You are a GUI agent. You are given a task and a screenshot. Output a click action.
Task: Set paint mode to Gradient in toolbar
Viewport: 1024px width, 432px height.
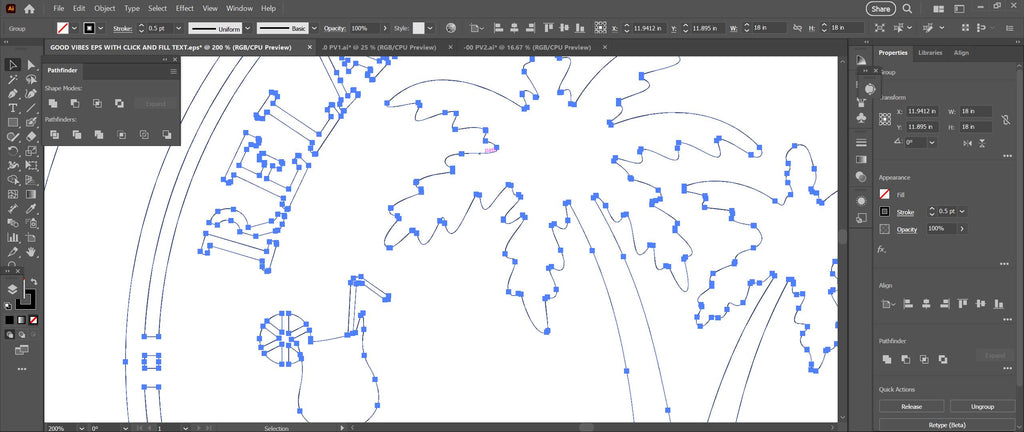pyautogui.click(x=22, y=320)
